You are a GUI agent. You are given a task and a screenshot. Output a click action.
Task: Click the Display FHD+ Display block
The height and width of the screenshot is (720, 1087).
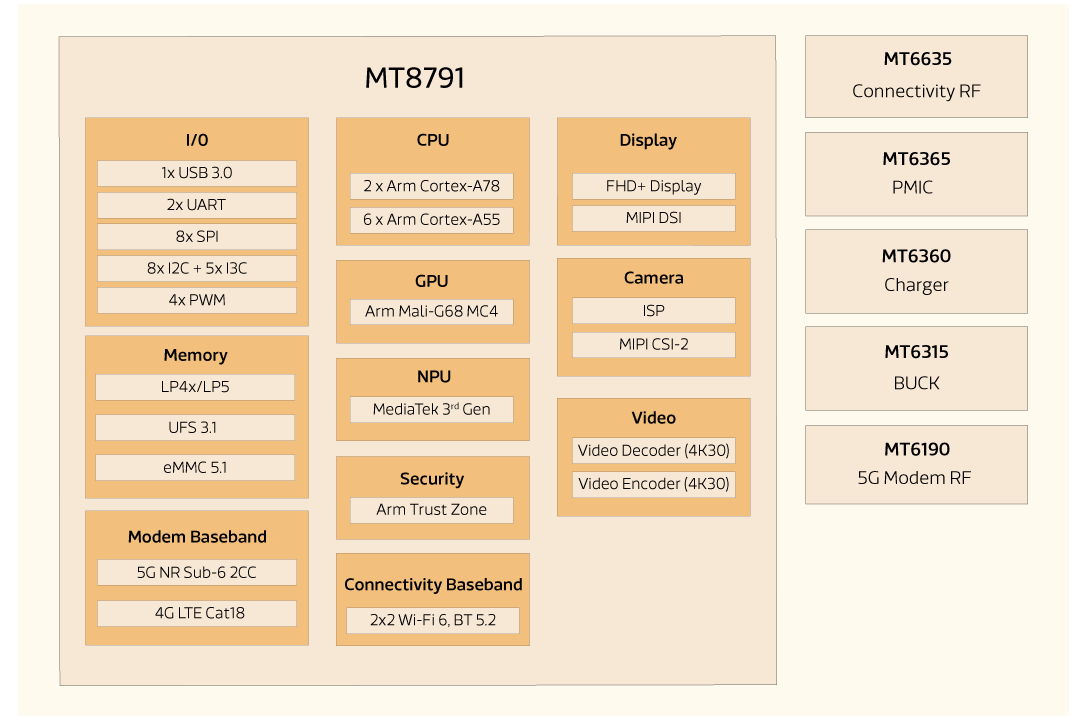pyautogui.click(x=653, y=185)
